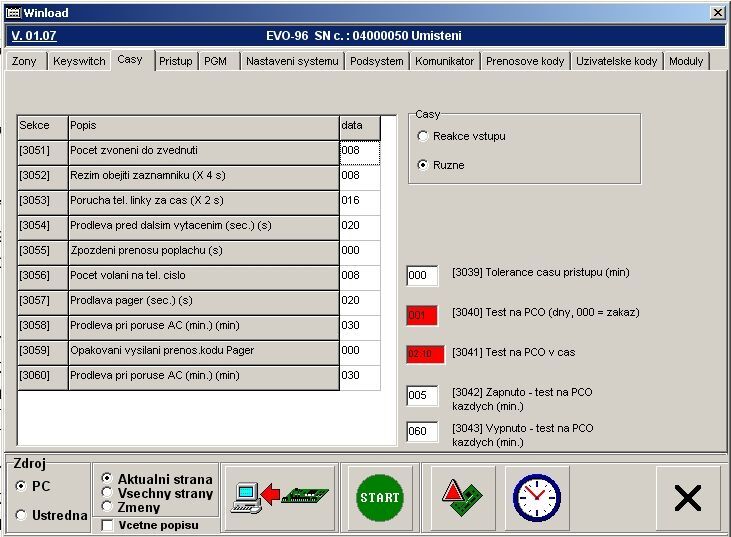Viewport: 731px width, 537px height.
Task: Go to the Komunikator tab
Action: click(x=444, y=61)
